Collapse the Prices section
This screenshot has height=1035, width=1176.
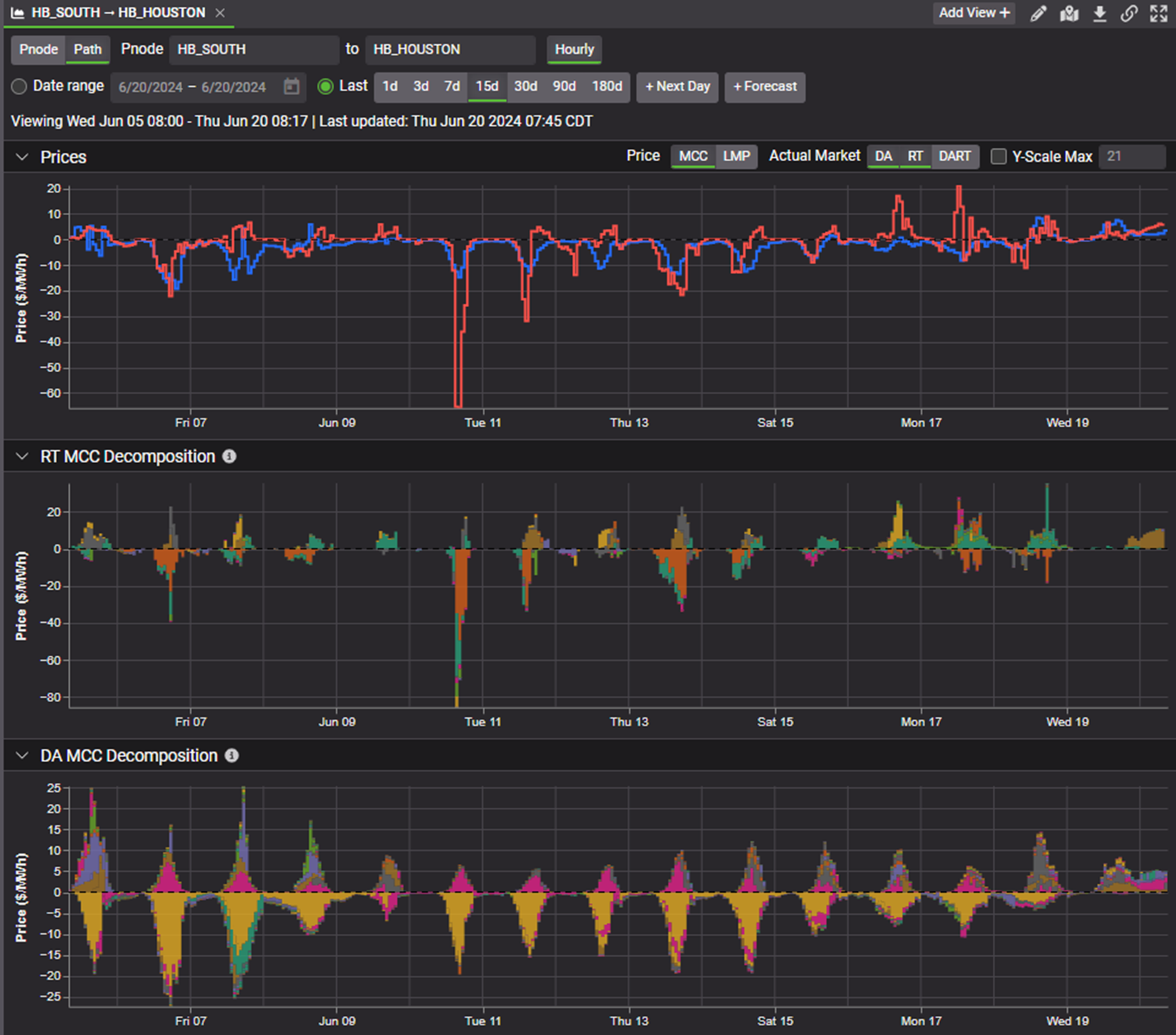pyautogui.click(x=22, y=157)
